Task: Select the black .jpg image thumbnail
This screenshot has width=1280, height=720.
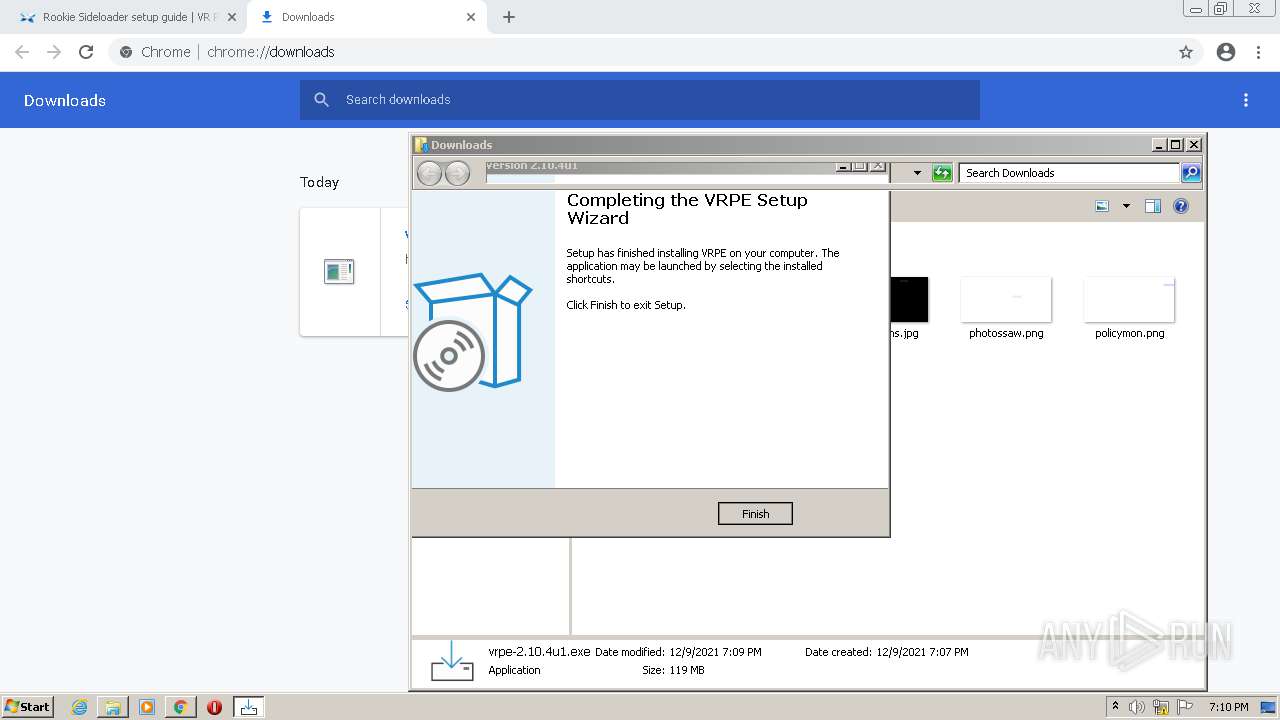Action: pyautogui.click(x=909, y=299)
